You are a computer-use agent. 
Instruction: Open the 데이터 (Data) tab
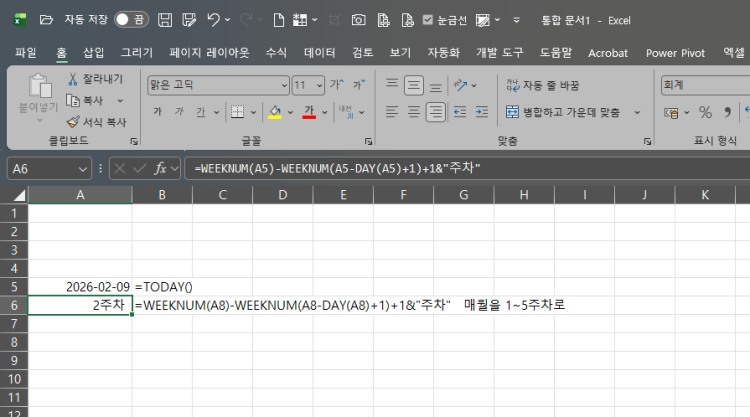click(x=320, y=53)
